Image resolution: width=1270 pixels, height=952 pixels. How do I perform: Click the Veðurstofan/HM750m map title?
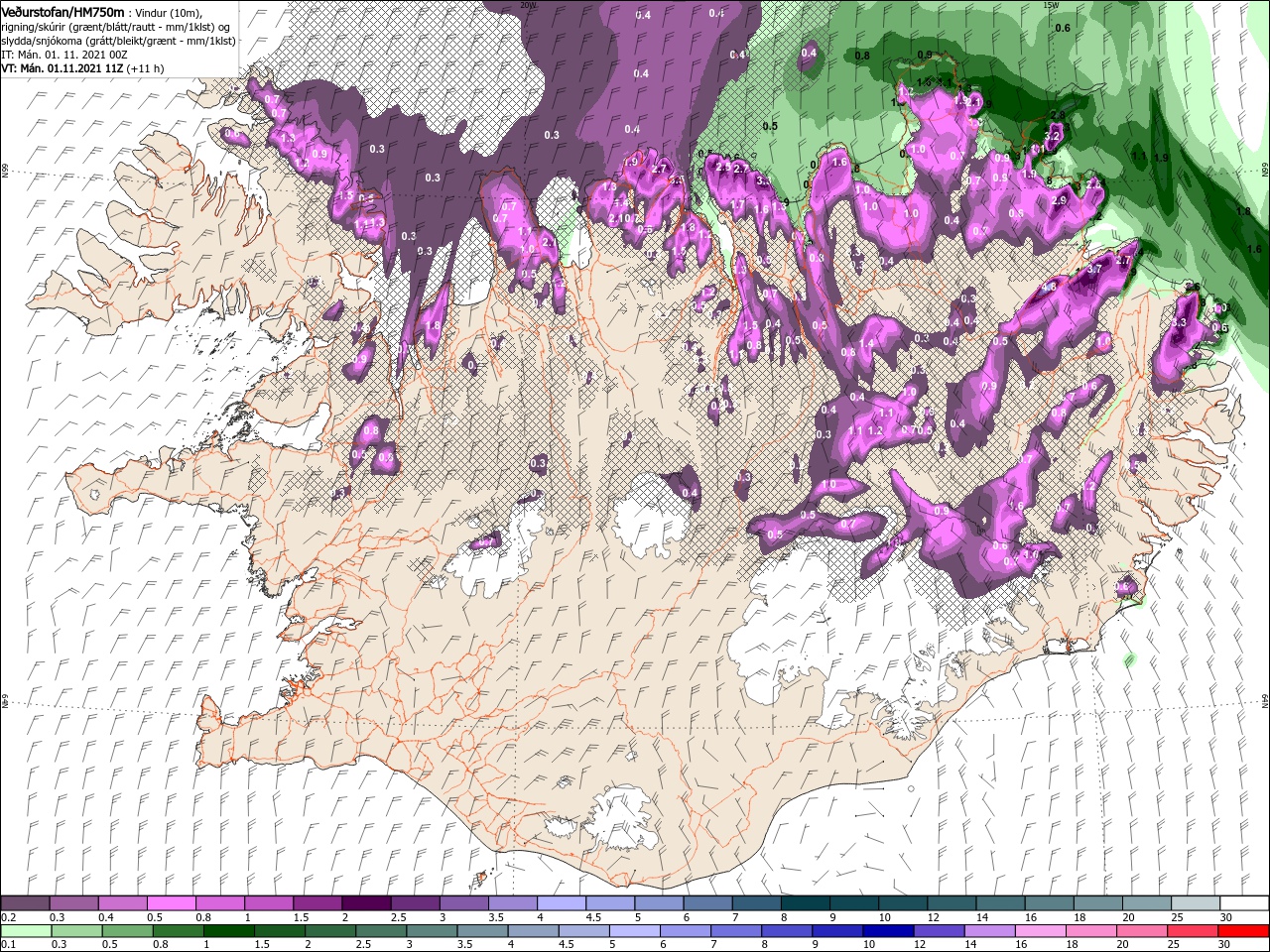pyautogui.click(x=63, y=12)
